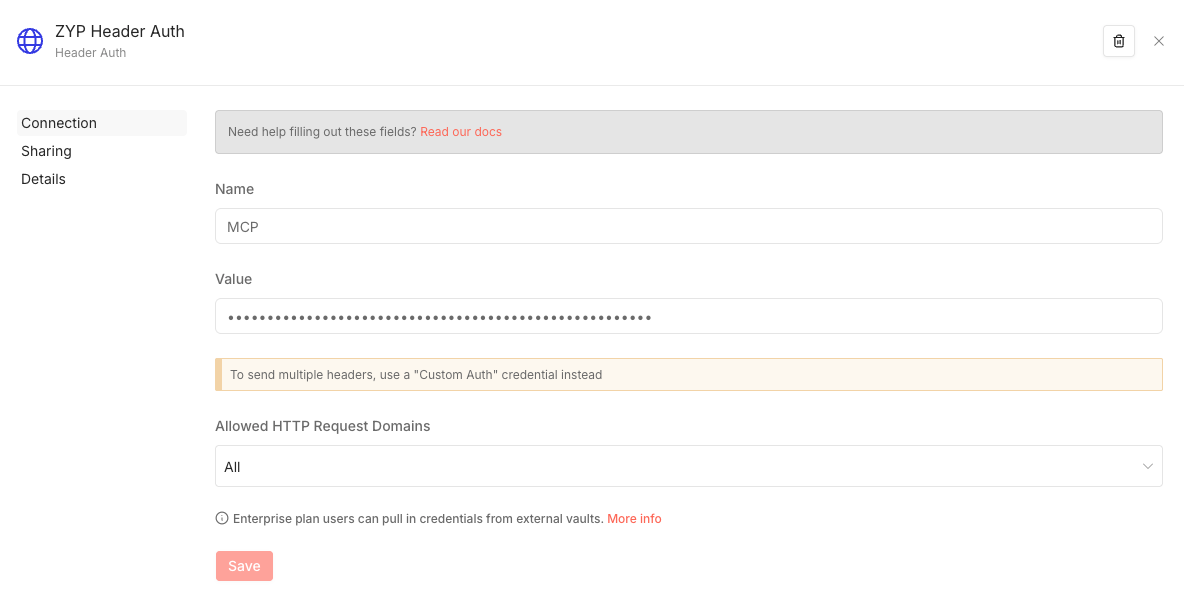The height and width of the screenshot is (603, 1184).
Task: Expand the domains chevron arrow
Action: coord(1147,466)
